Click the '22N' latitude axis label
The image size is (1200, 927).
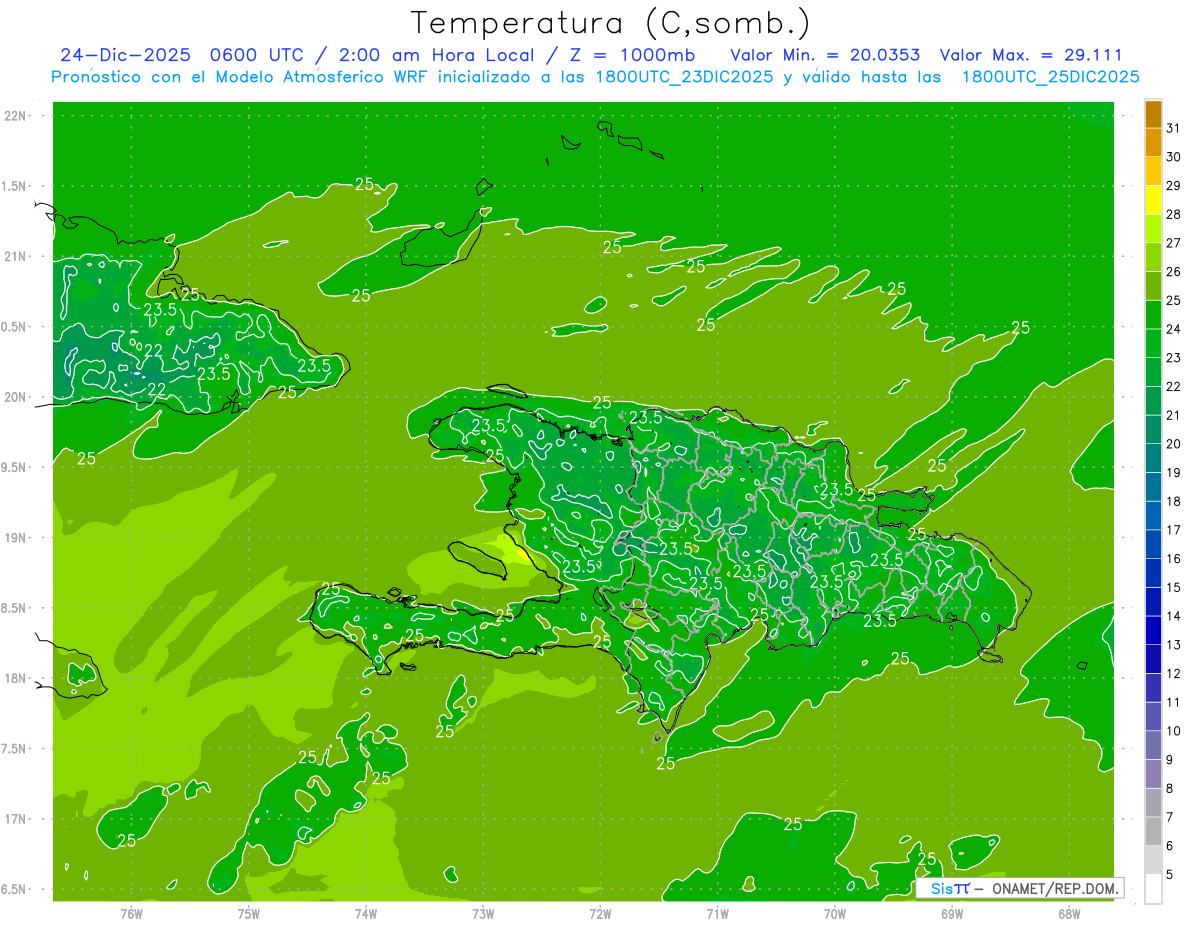click(15, 116)
